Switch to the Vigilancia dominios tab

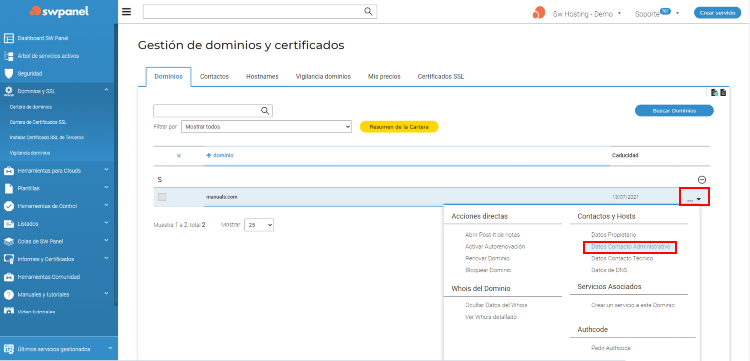(323, 77)
